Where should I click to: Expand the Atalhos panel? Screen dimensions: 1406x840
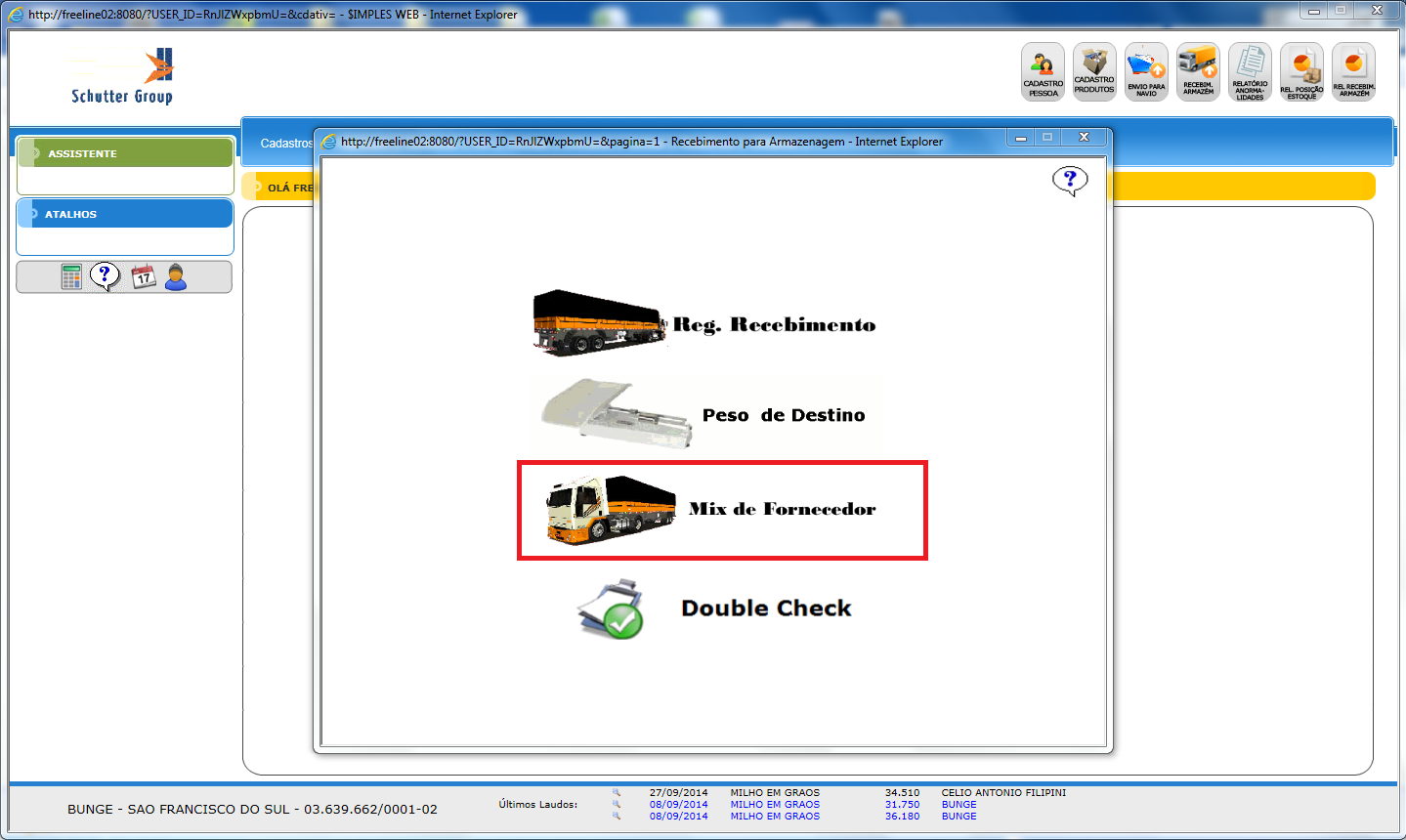[x=125, y=214]
